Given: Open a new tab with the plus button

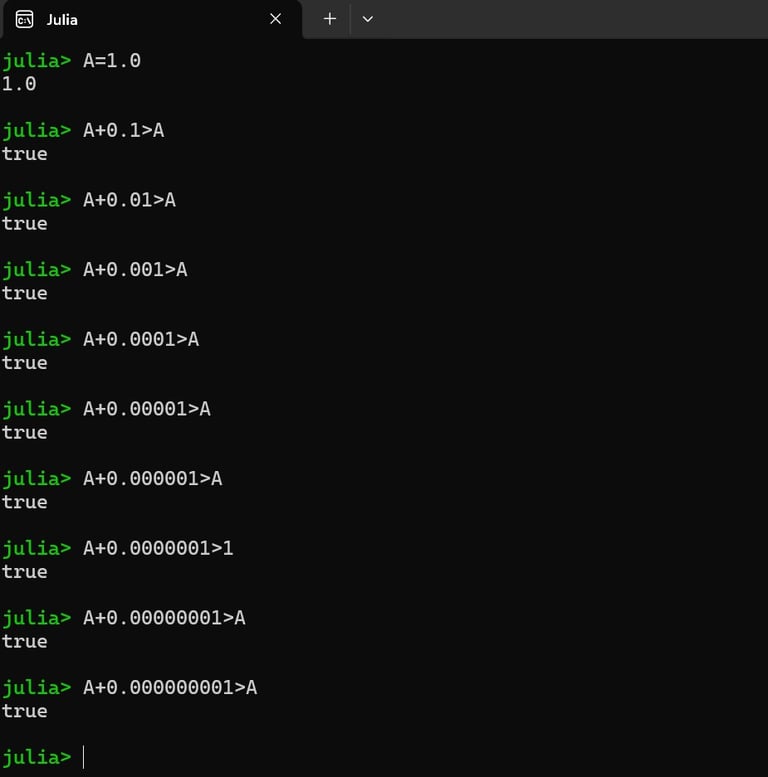Looking at the screenshot, I should click(x=329, y=19).
